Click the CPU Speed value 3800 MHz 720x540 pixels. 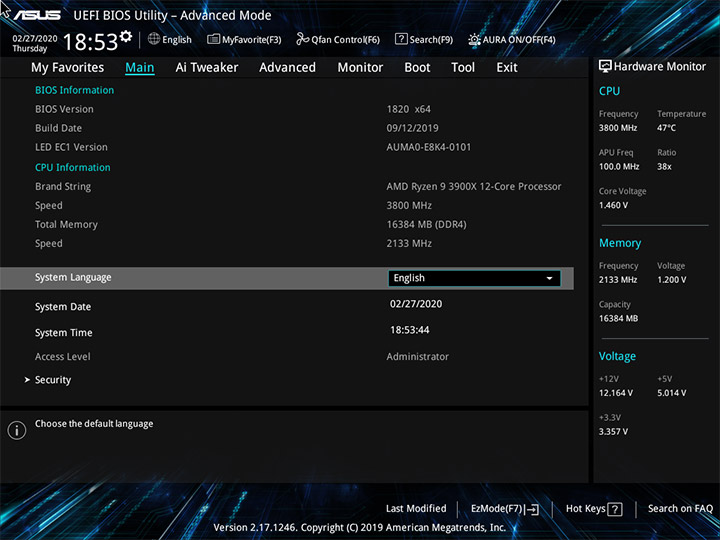pos(409,206)
